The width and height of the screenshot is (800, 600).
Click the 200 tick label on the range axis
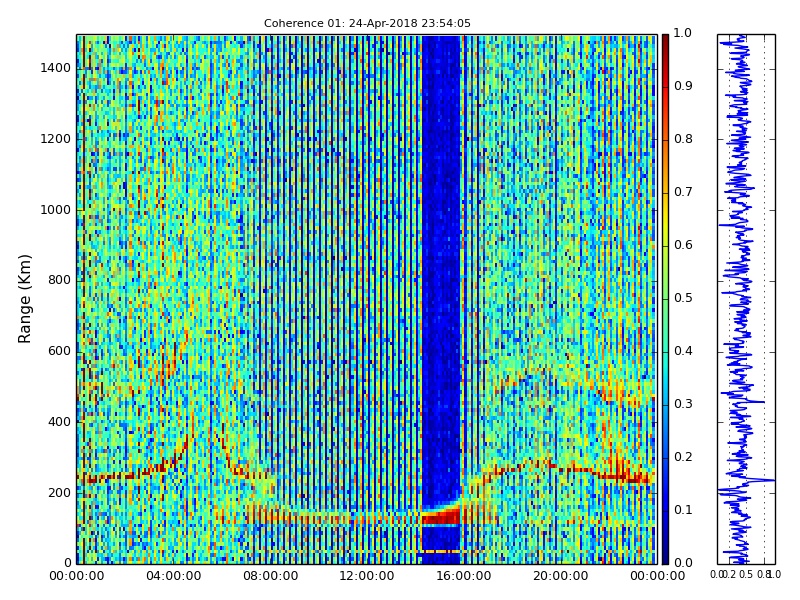59,493
